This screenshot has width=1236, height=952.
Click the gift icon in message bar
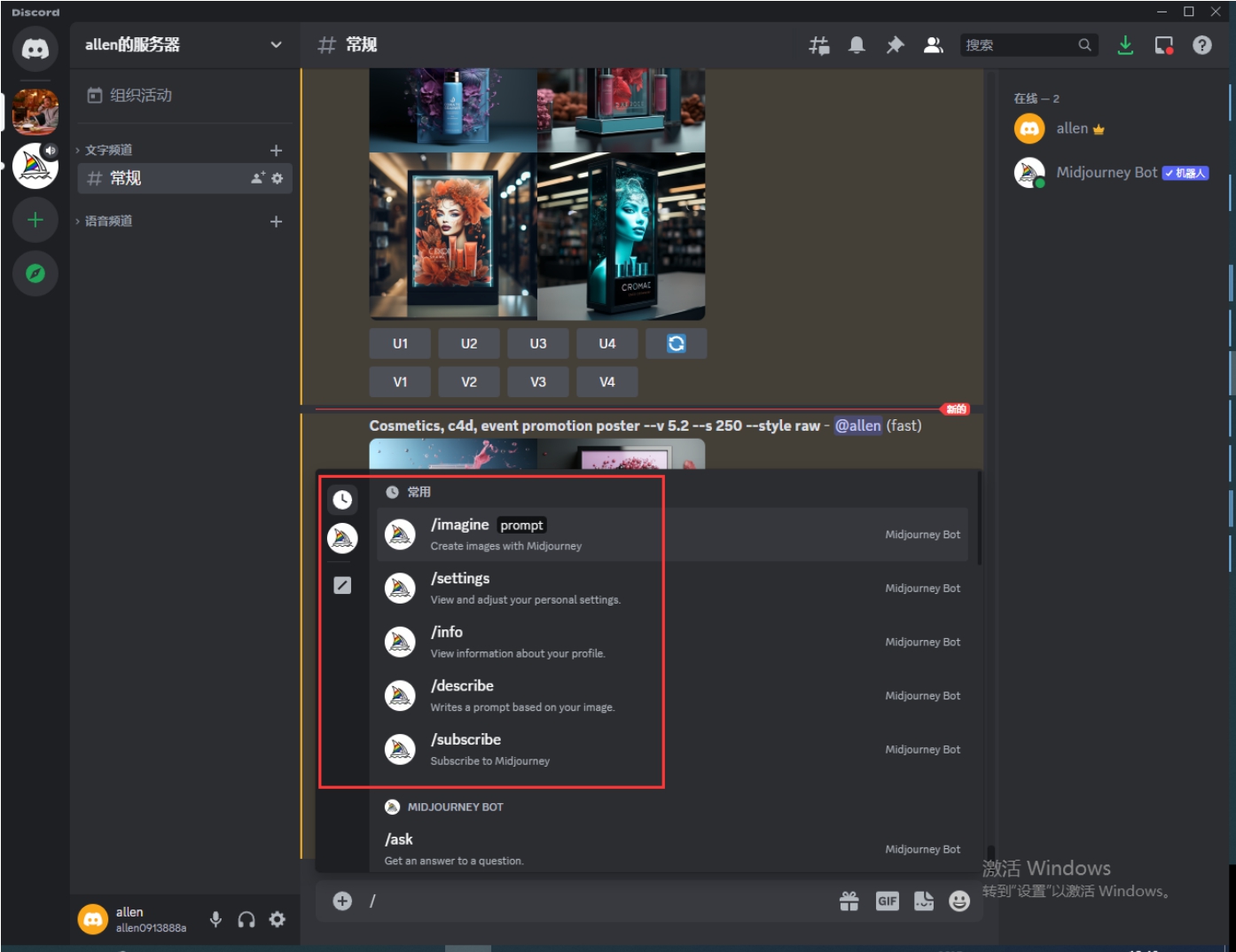pos(849,901)
